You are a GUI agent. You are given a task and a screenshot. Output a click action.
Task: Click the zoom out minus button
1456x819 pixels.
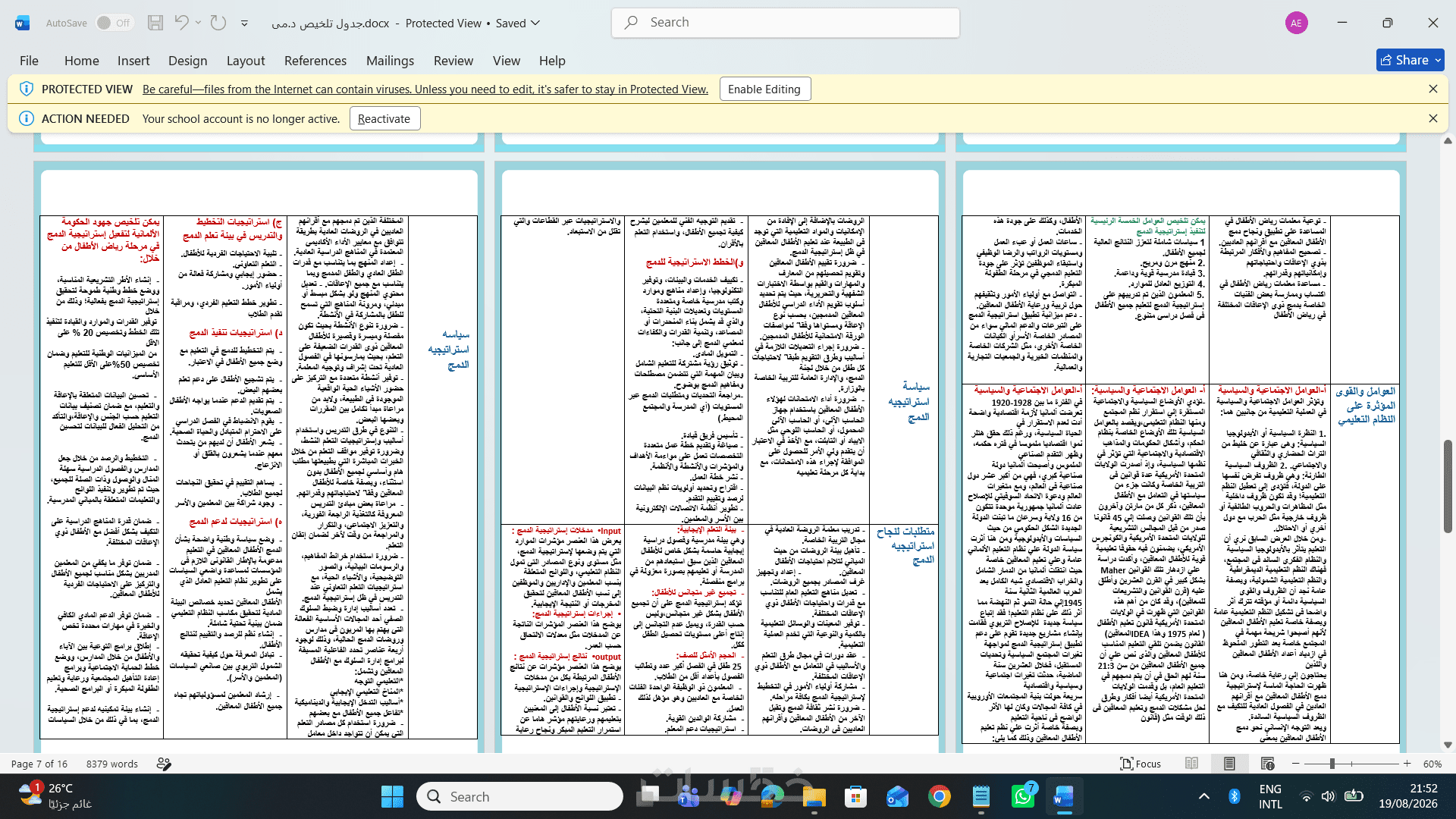point(1296,764)
